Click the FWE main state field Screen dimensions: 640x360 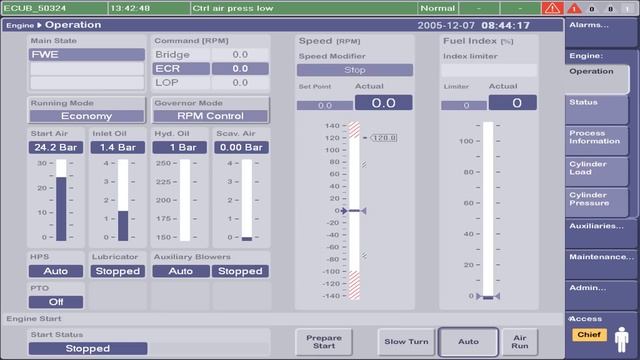coord(87,55)
